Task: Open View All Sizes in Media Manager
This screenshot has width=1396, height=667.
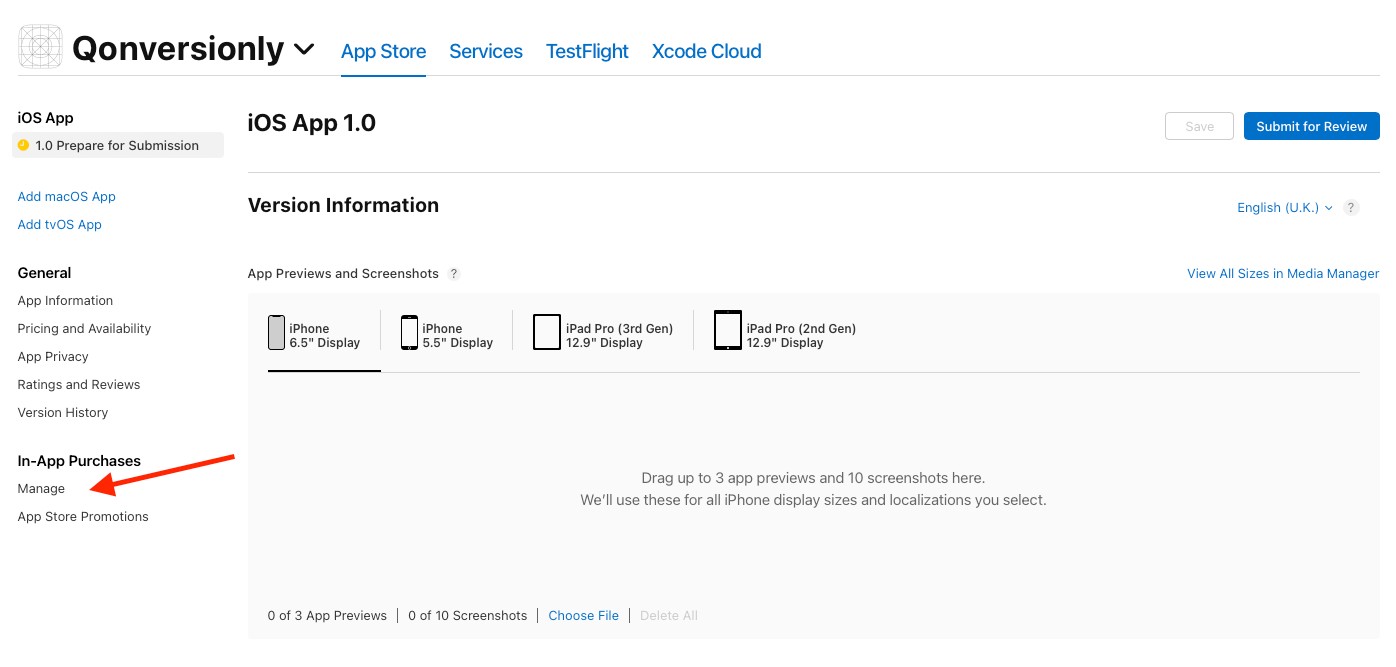Action: (x=1283, y=273)
